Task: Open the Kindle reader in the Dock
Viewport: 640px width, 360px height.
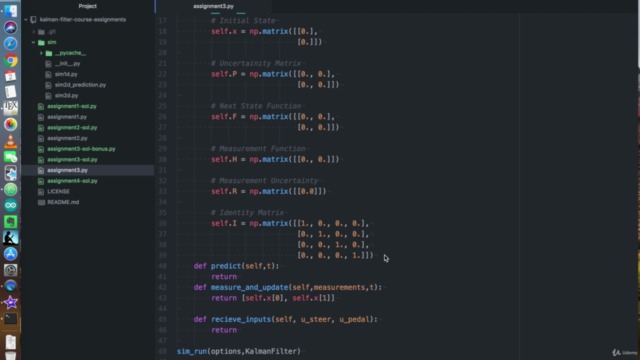Action: [11, 238]
